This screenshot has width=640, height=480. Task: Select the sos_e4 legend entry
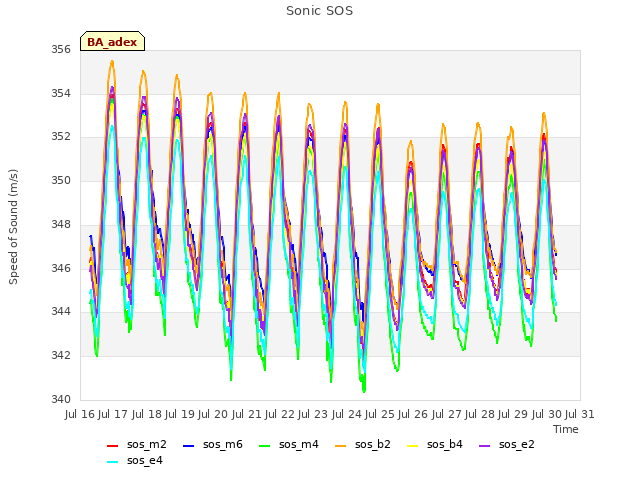click(135, 461)
